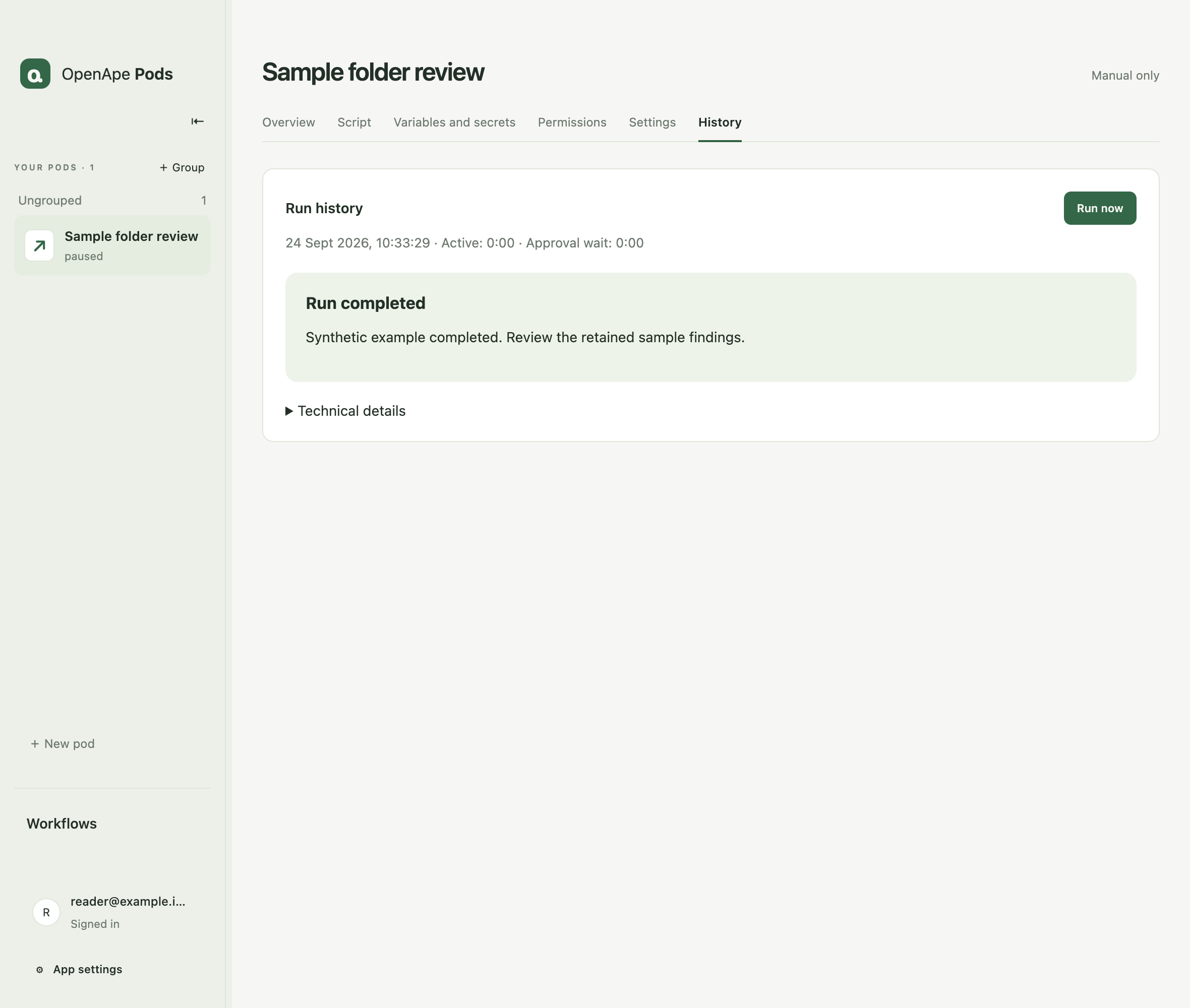Click the R user avatar
This screenshot has width=1190, height=1008.
[x=46, y=913]
